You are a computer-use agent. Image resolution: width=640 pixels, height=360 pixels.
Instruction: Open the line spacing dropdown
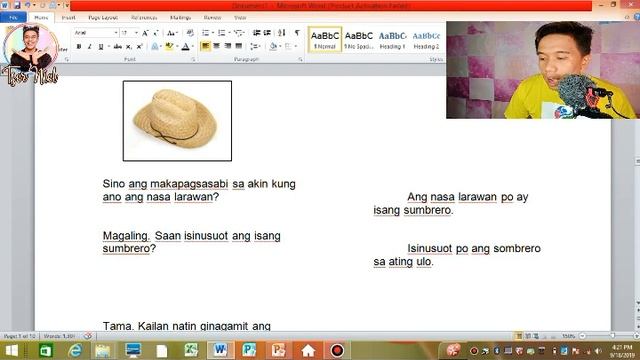click(255, 46)
